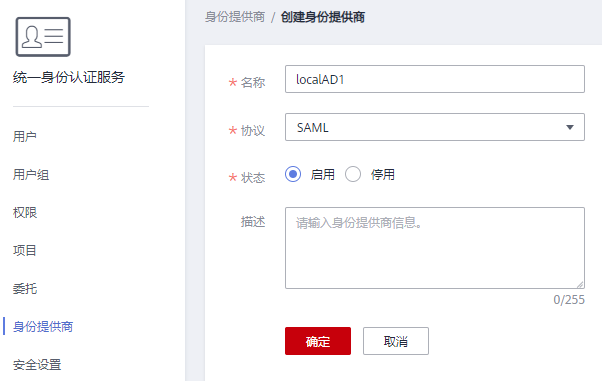Open 用户 in the sidebar menu
The image size is (602, 381).
tap(25, 136)
